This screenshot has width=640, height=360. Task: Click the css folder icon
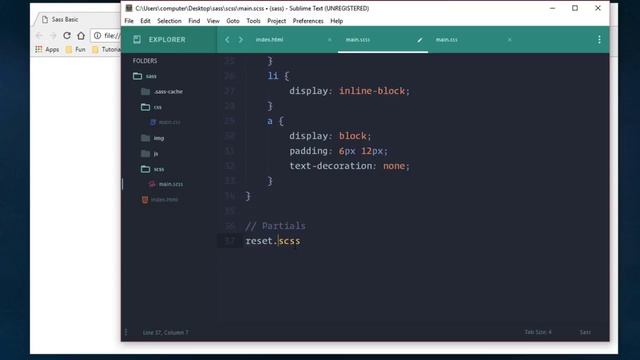(x=145, y=107)
